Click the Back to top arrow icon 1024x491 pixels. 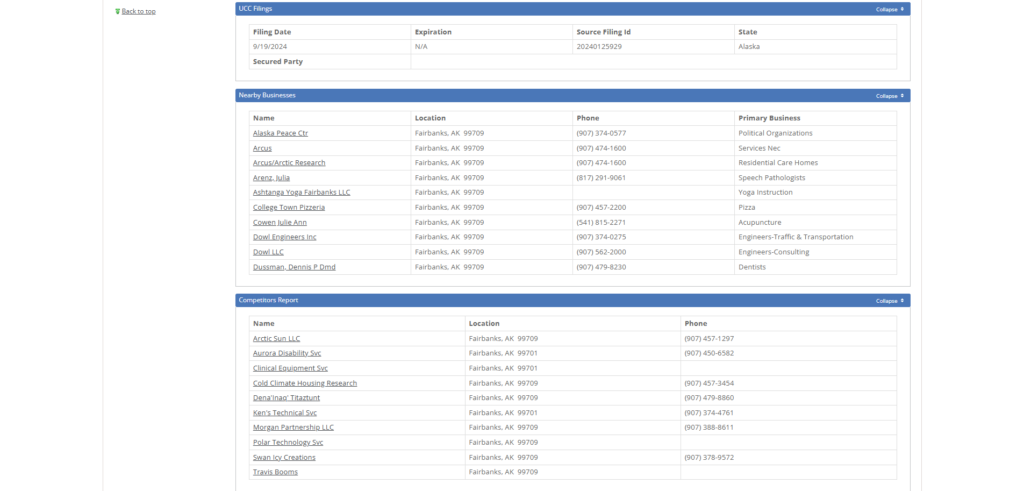[x=117, y=11]
